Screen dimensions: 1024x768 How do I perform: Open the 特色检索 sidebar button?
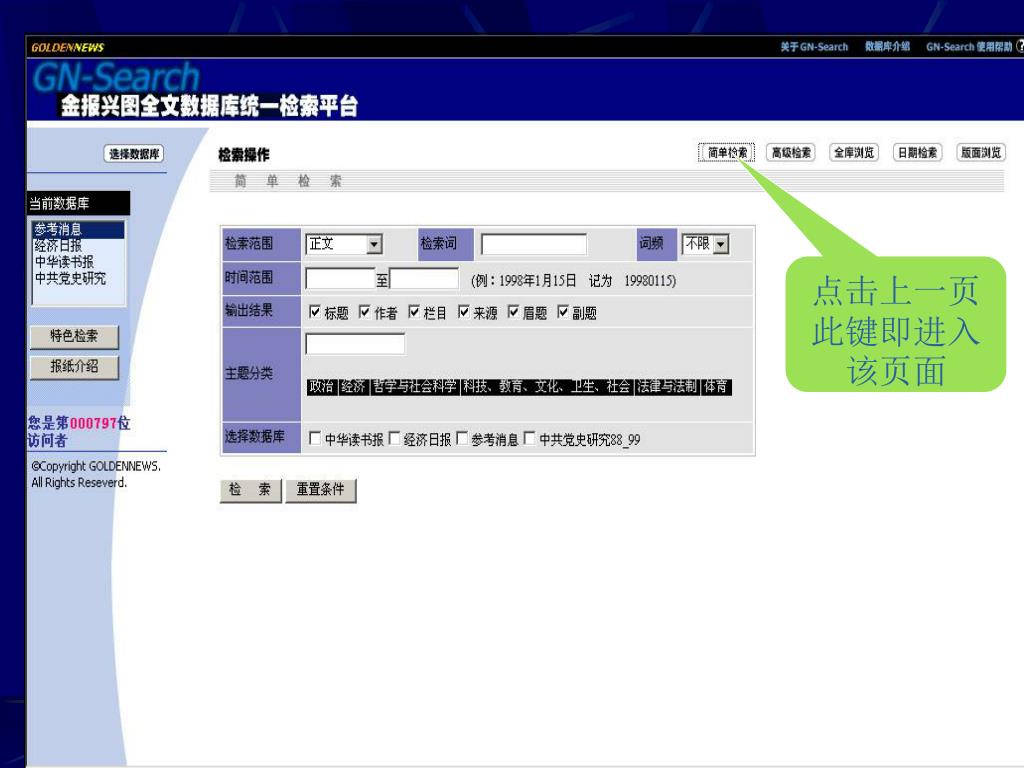(74, 336)
